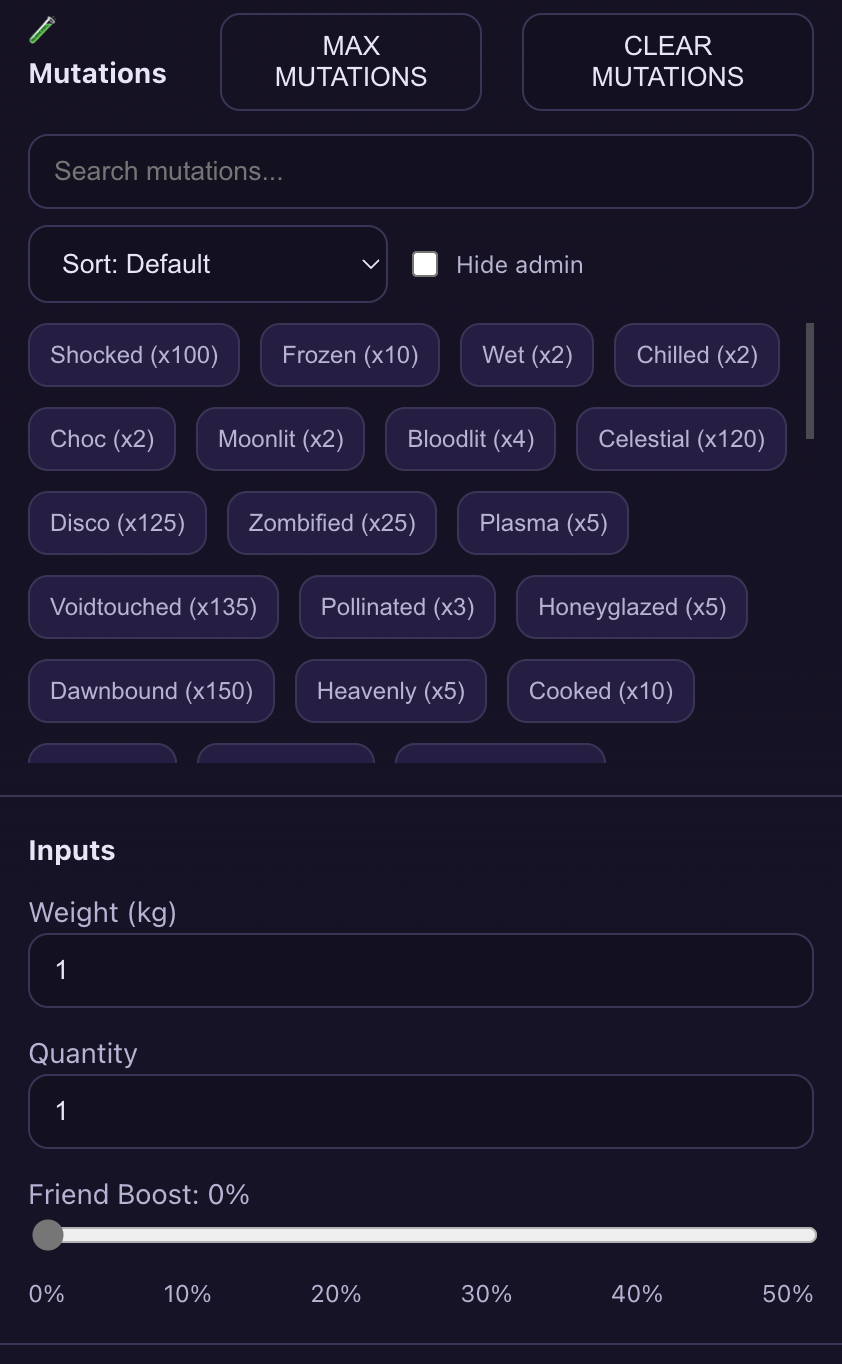The height and width of the screenshot is (1364, 842).
Task: Click the Friend Boost slider handle
Action: pos(48,1235)
